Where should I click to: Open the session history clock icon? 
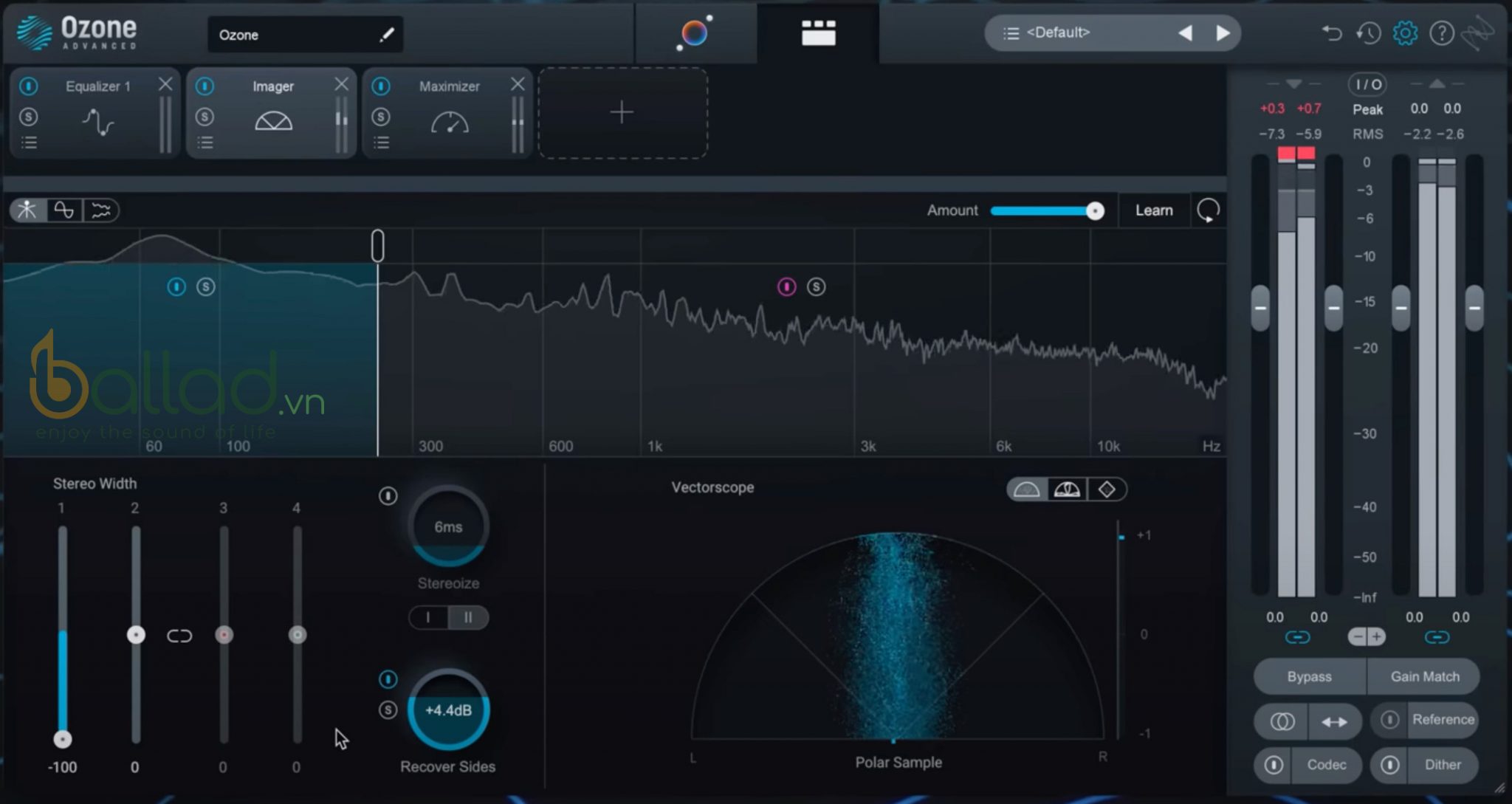click(1368, 32)
